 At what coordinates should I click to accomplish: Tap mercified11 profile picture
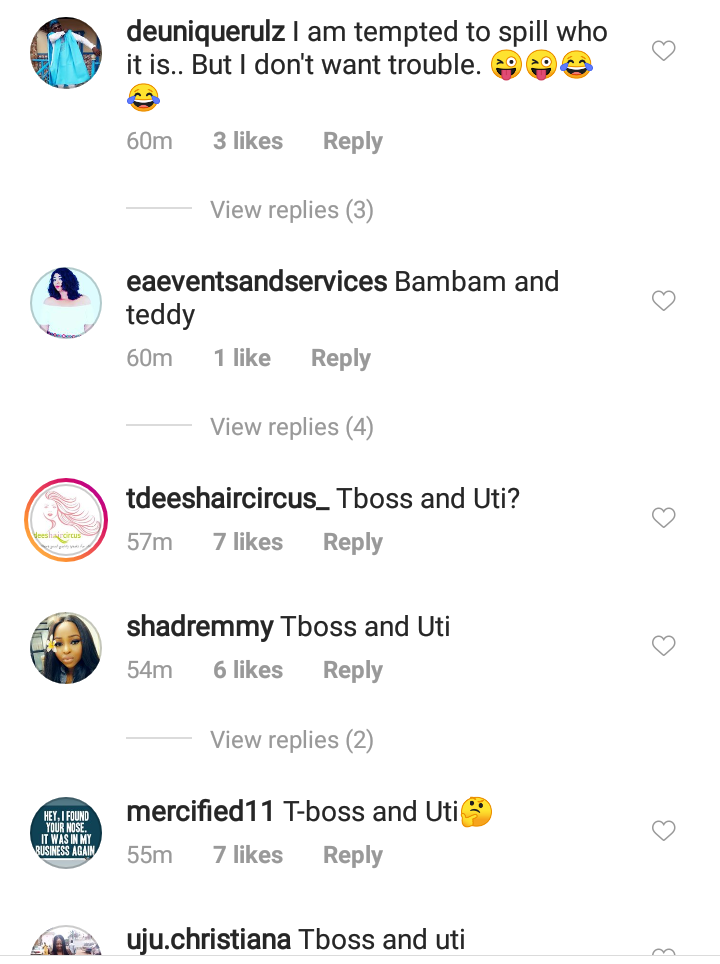tap(66, 830)
